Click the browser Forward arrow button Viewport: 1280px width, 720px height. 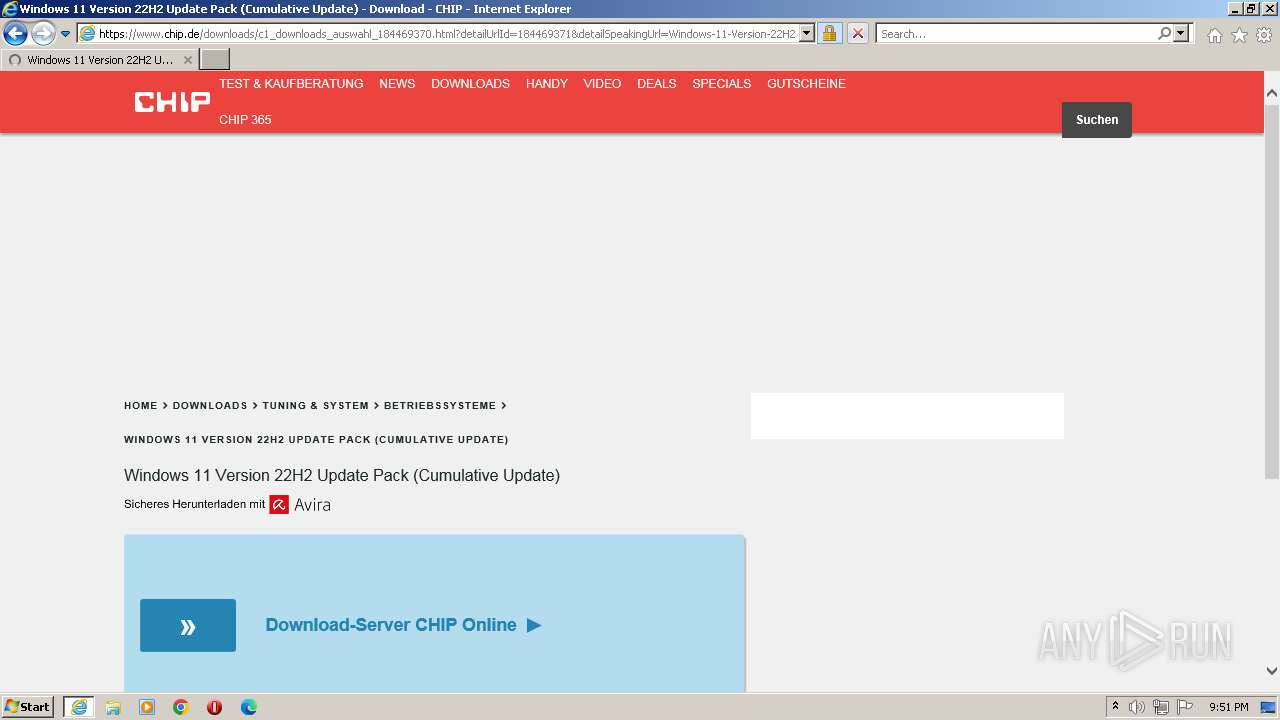pos(43,34)
